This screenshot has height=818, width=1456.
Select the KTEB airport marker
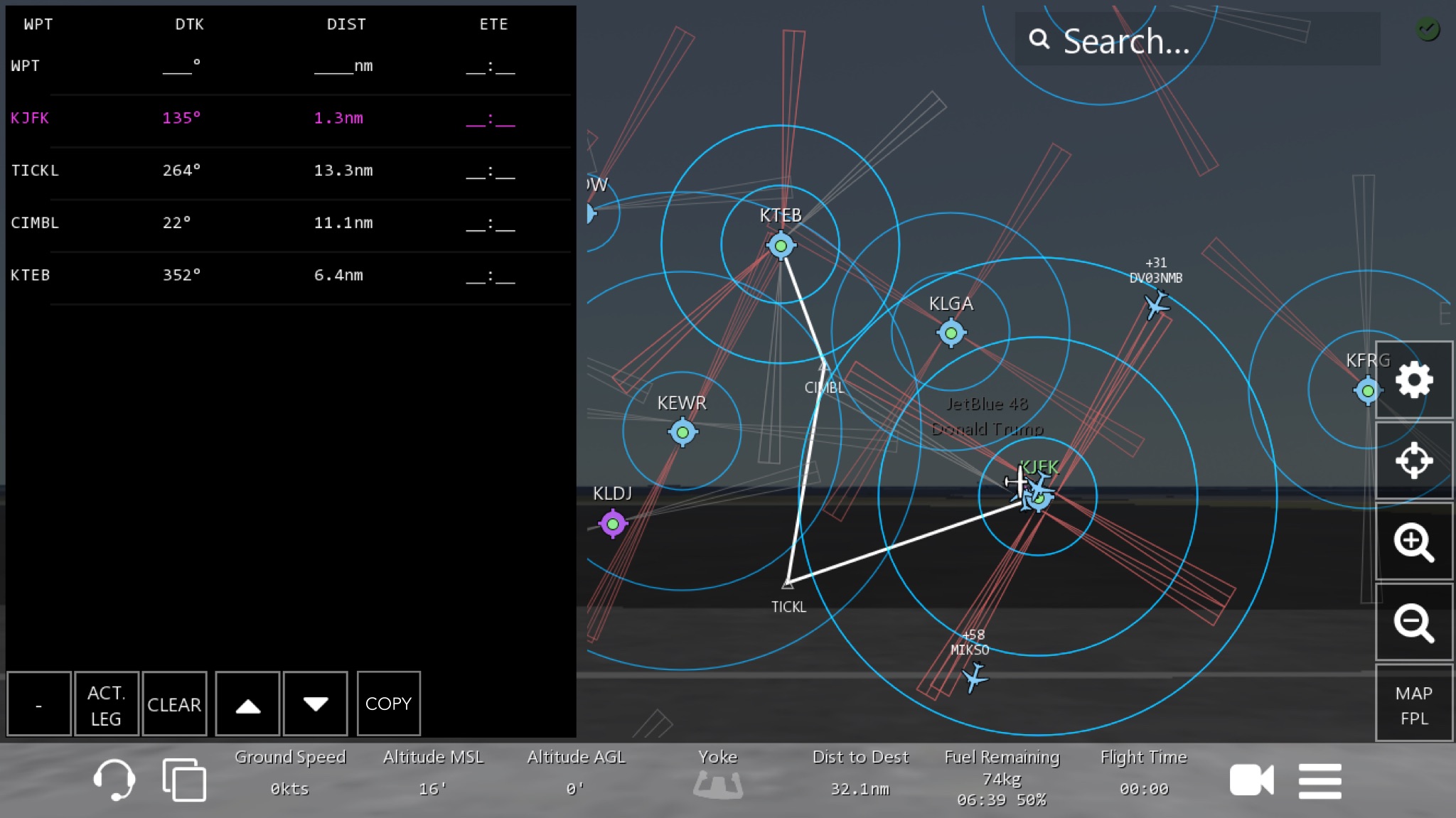point(781,246)
